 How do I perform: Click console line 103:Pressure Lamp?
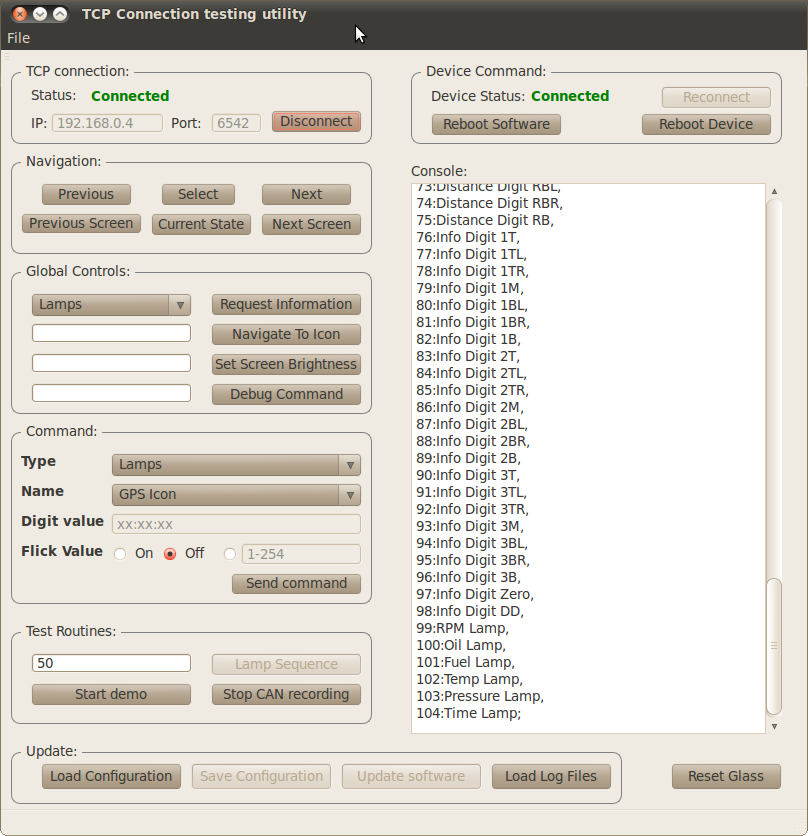[480, 696]
